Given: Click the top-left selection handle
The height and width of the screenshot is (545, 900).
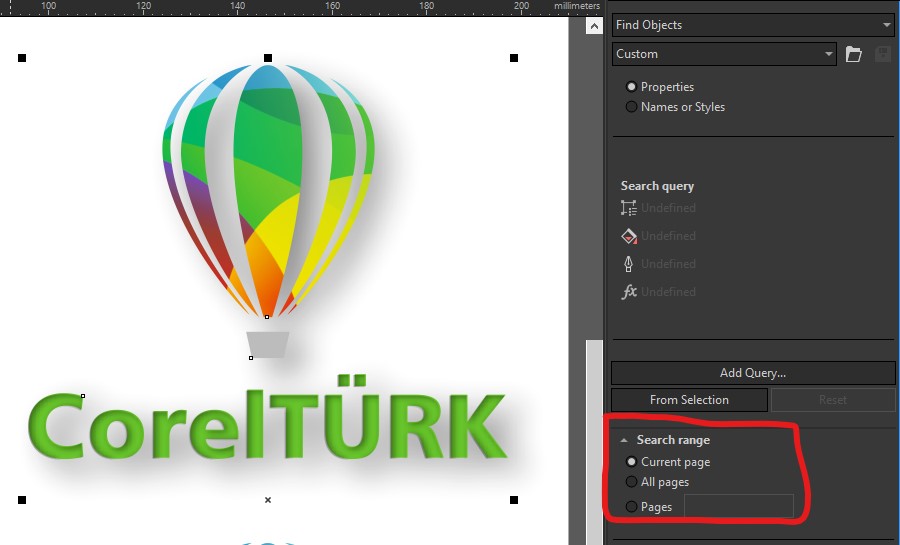Looking at the screenshot, I should 22,58.
